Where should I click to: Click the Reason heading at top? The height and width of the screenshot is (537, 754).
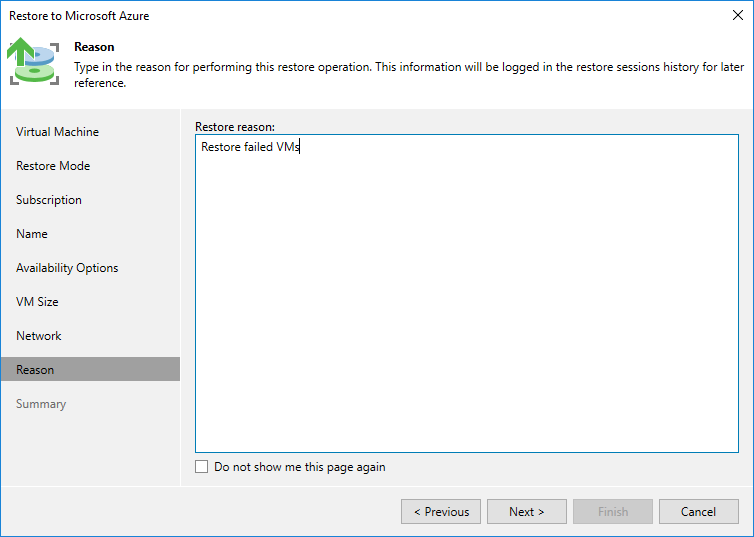[94, 47]
